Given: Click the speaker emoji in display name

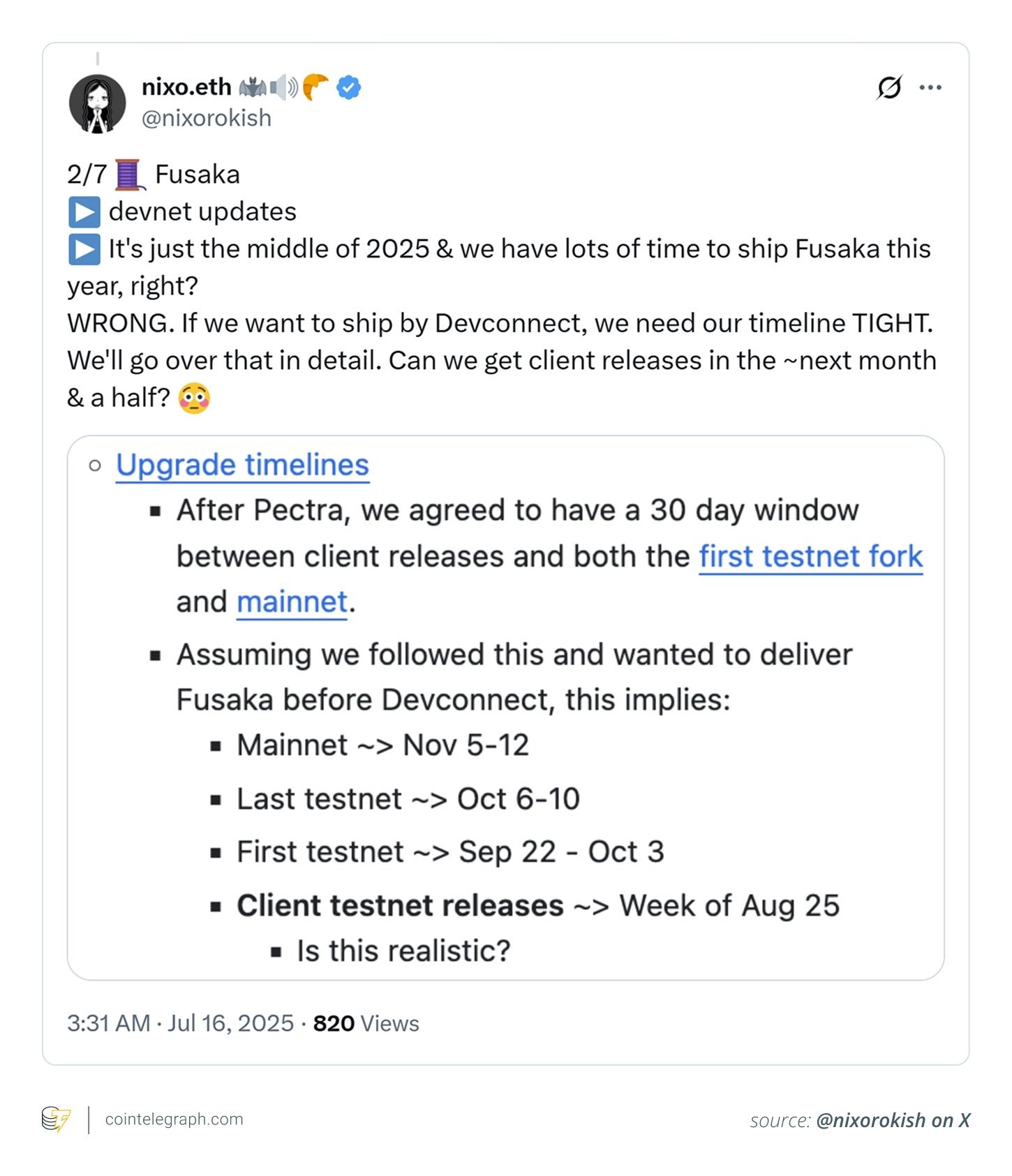Looking at the screenshot, I should (284, 88).
